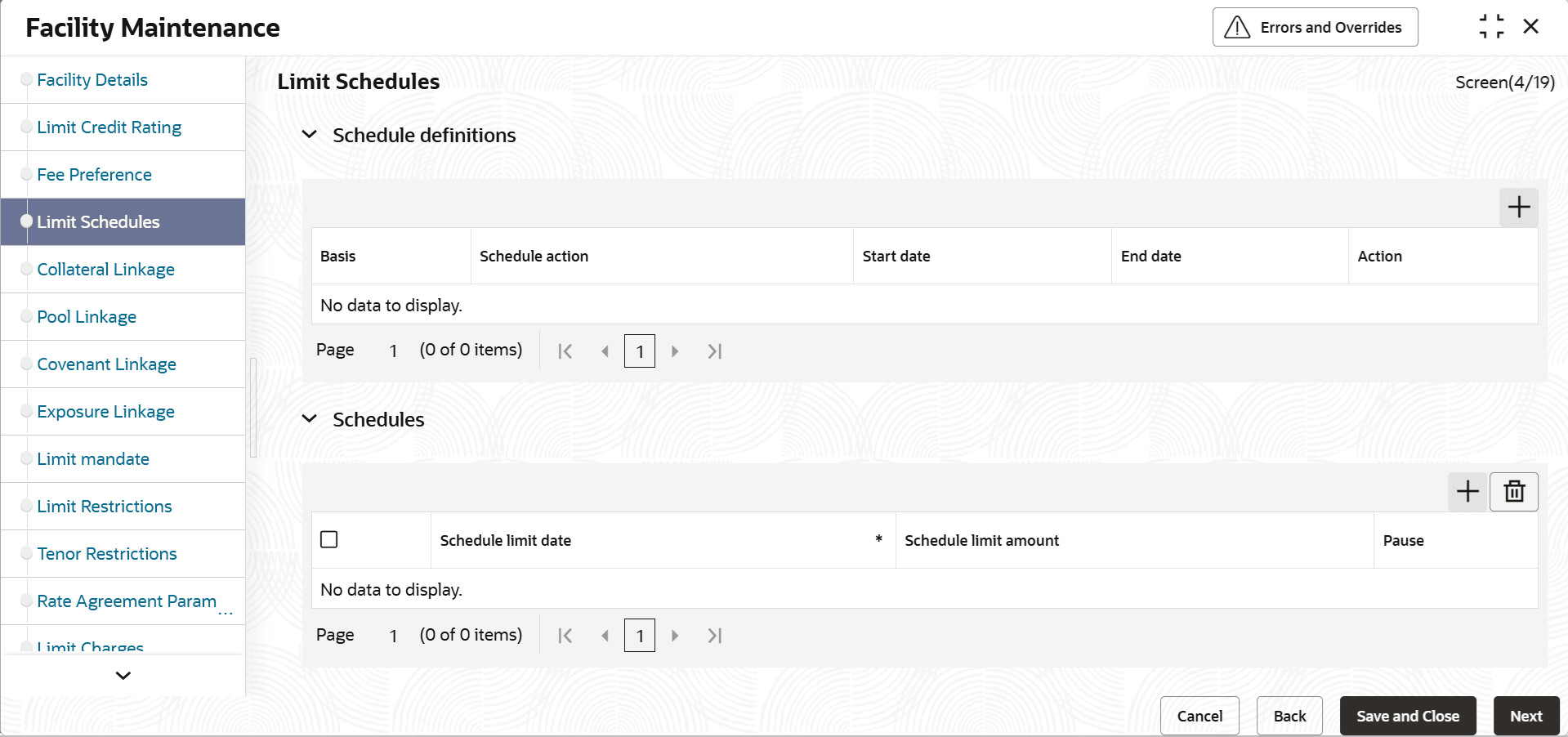Add a new row in Schedules table
This screenshot has height=737, width=1568.
tap(1467, 491)
